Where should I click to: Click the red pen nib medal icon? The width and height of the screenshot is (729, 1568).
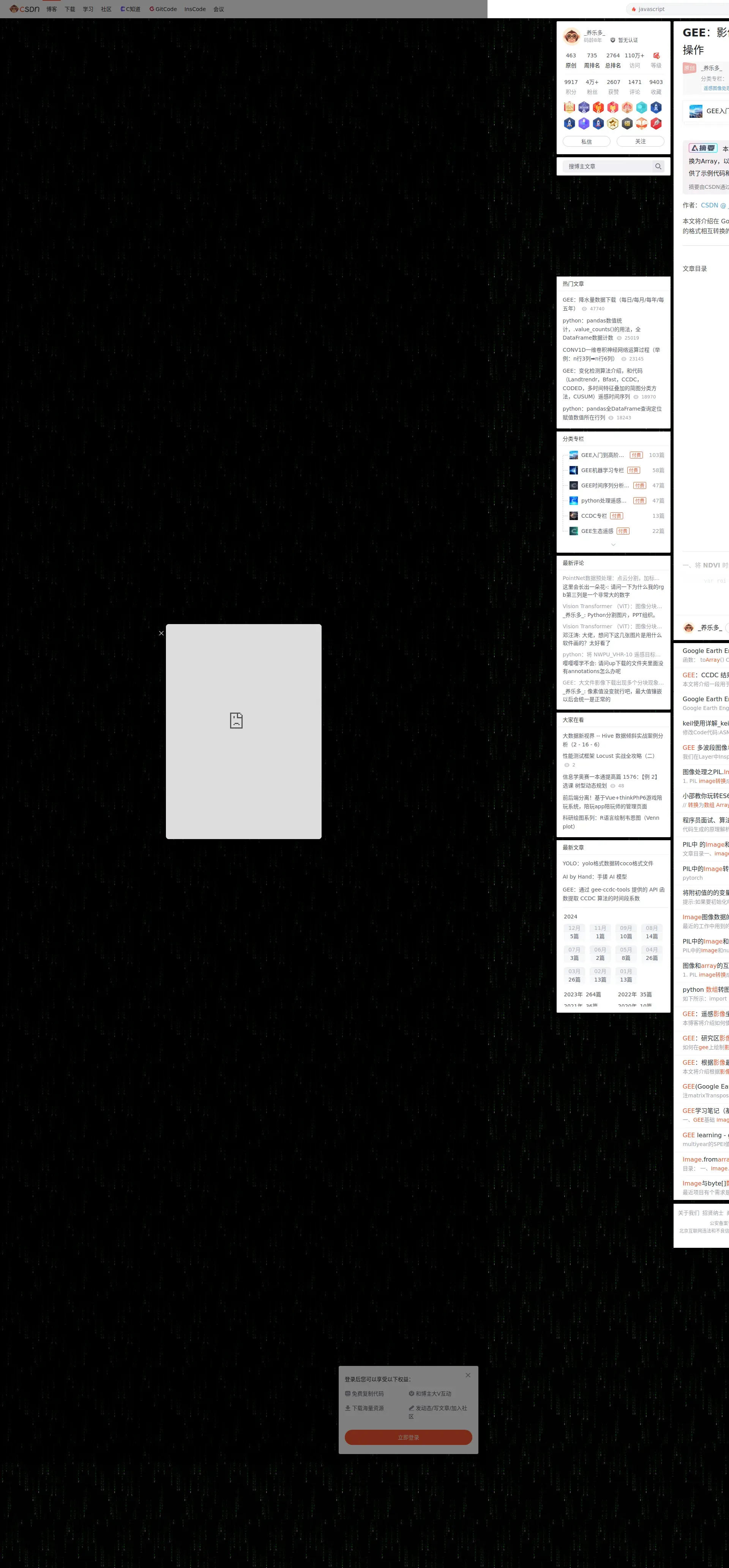[656, 123]
